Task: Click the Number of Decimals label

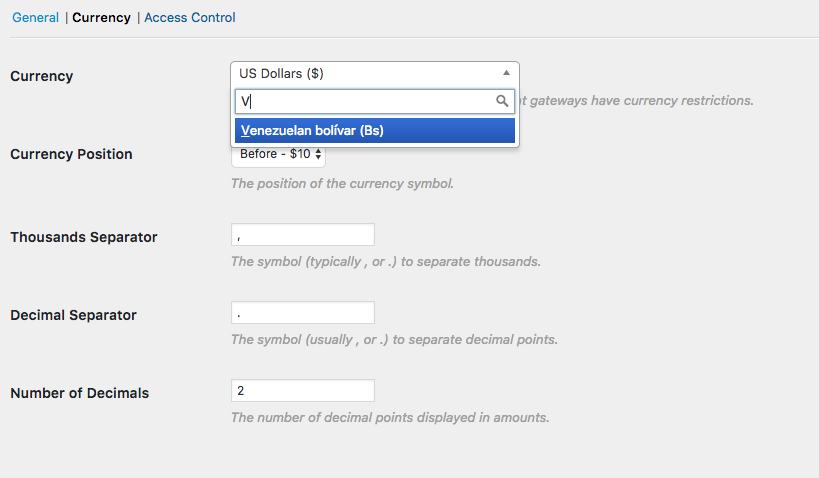Action: tap(79, 393)
